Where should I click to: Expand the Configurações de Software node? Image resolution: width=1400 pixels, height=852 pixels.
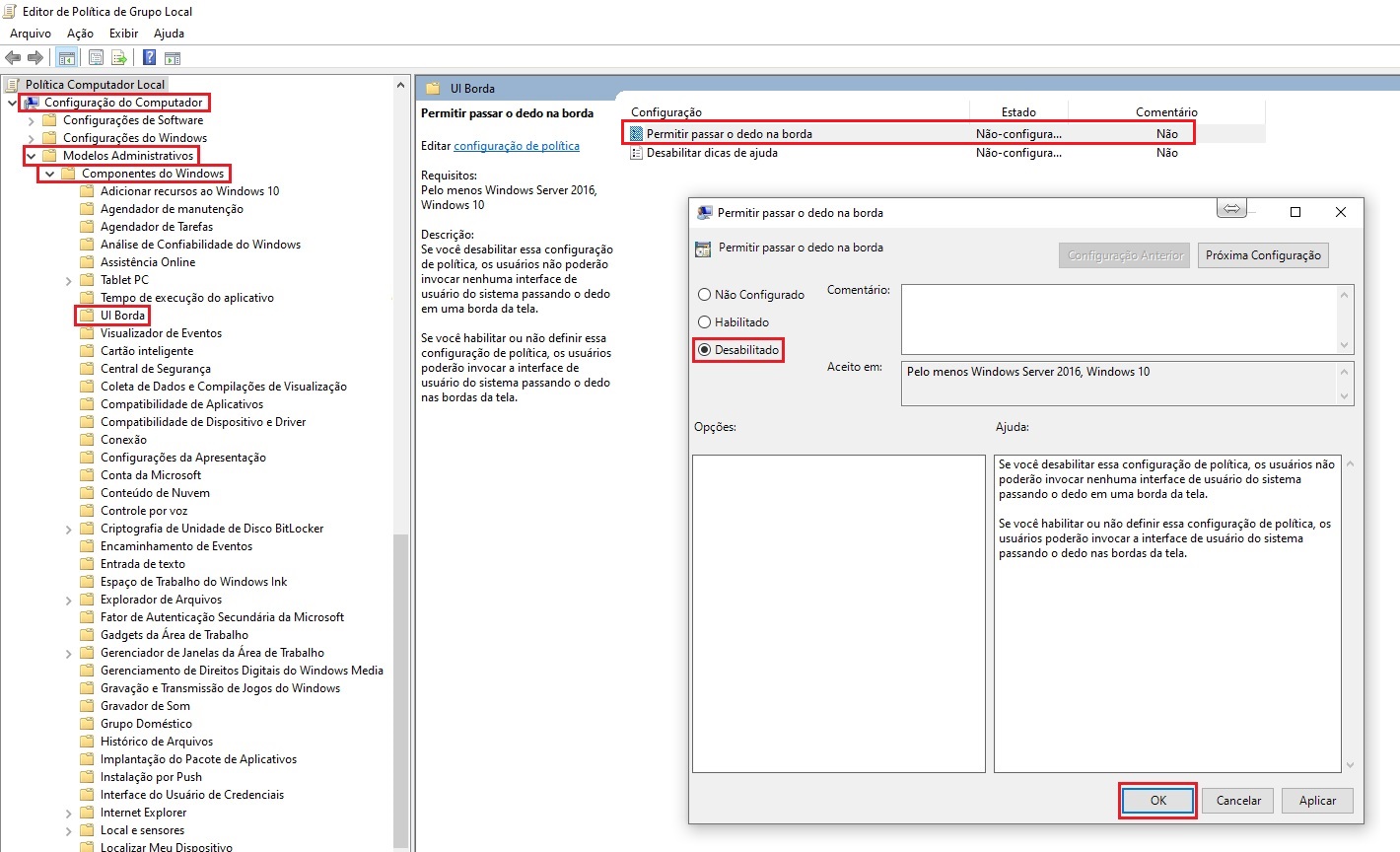pos(31,120)
